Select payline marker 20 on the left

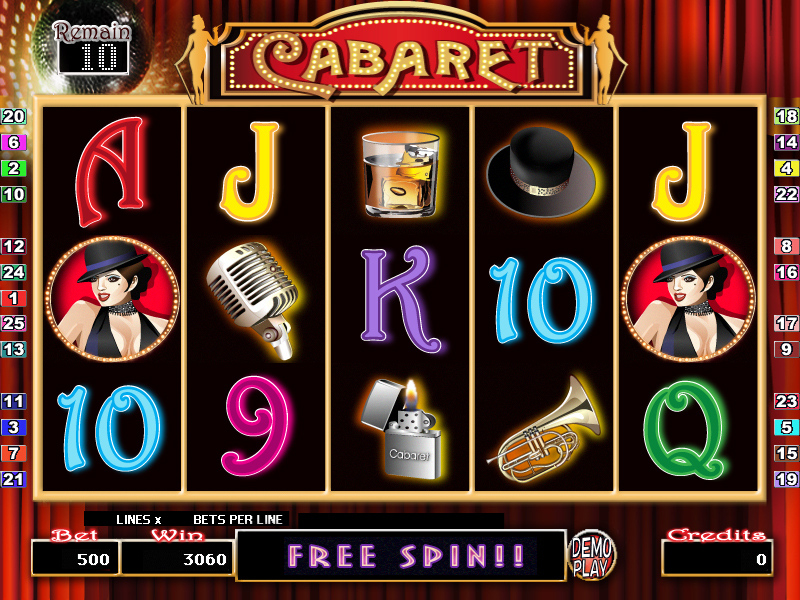[x=13, y=116]
